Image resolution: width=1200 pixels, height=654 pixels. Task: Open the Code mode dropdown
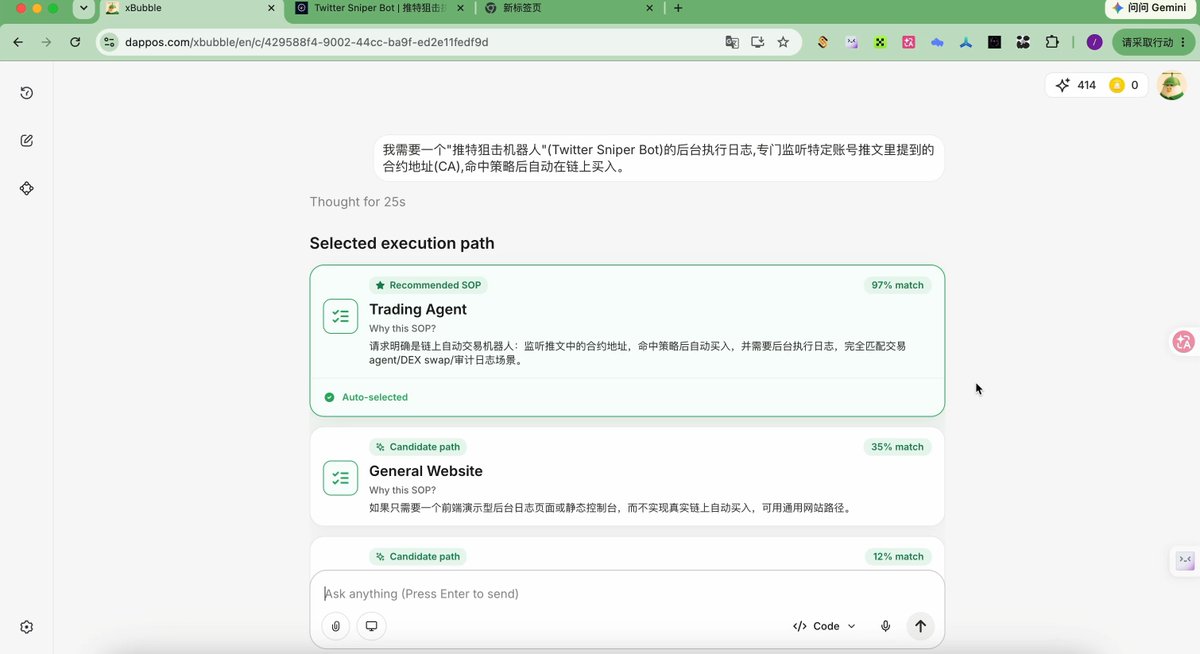(824, 626)
